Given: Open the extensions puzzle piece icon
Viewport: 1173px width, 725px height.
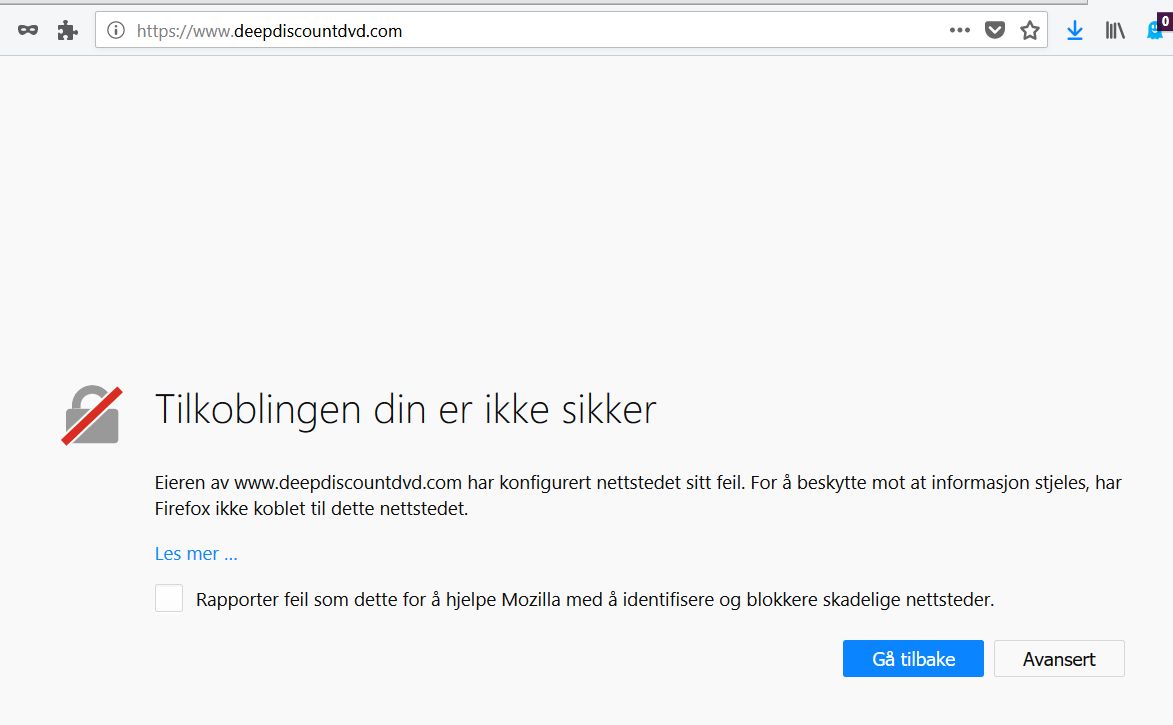Looking at the screenshot, I should pyautogui.click(x=67, y=31).
